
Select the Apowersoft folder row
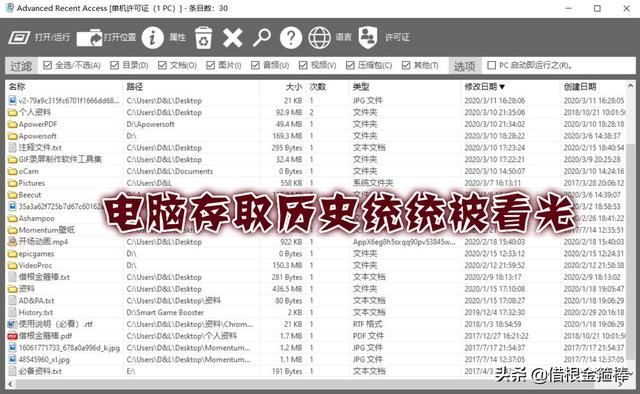coord(316,136)
